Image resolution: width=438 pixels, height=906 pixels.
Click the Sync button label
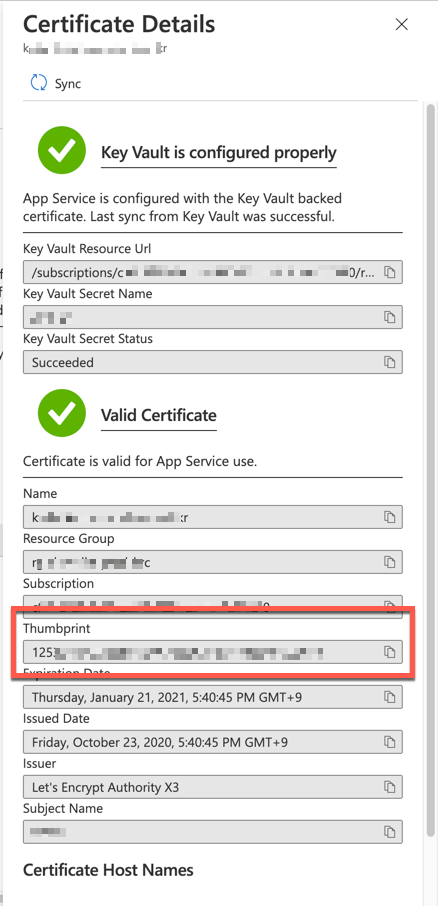click(x=68, y=84)
